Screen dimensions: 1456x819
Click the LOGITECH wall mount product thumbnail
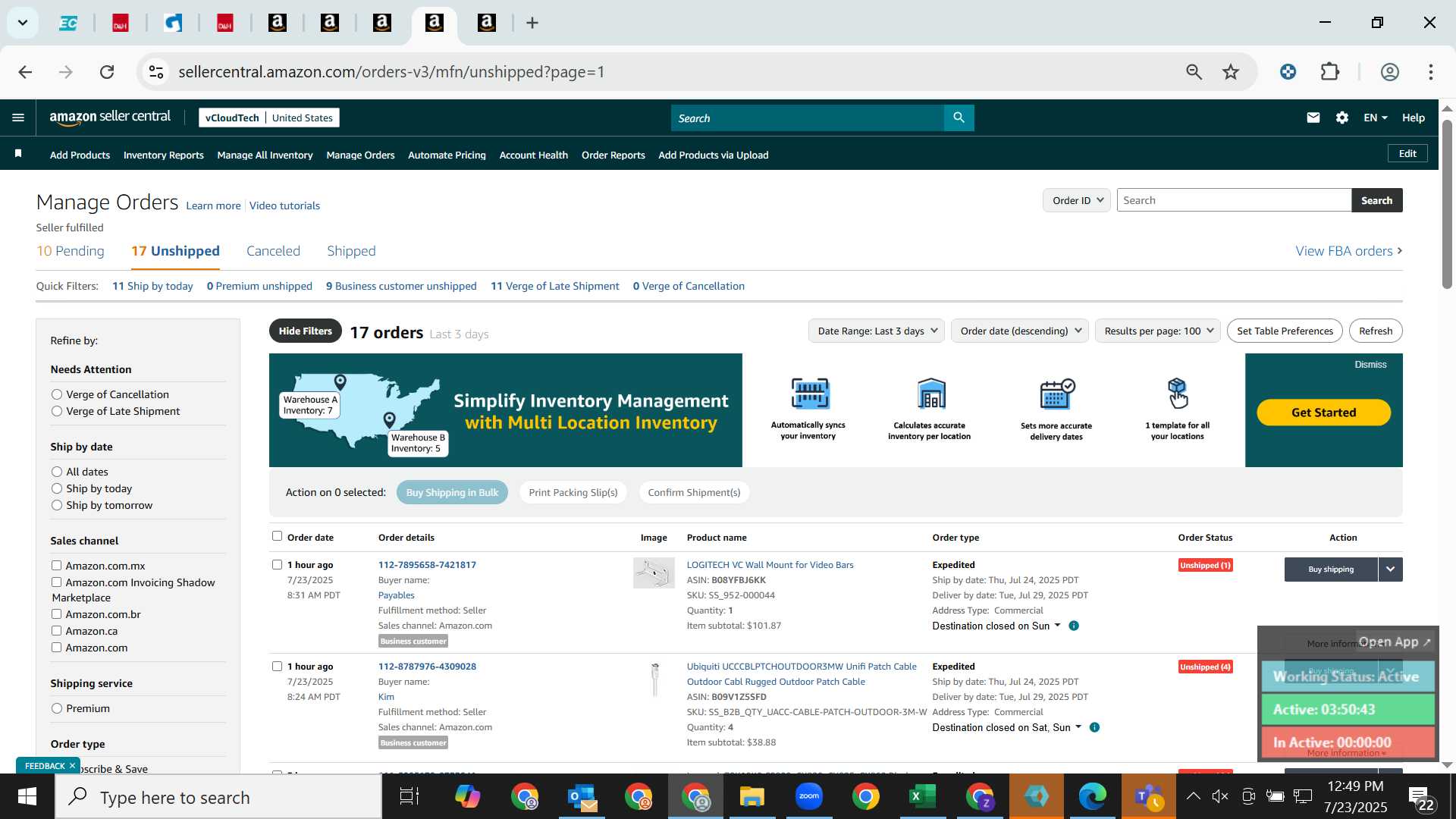[654, 573]
